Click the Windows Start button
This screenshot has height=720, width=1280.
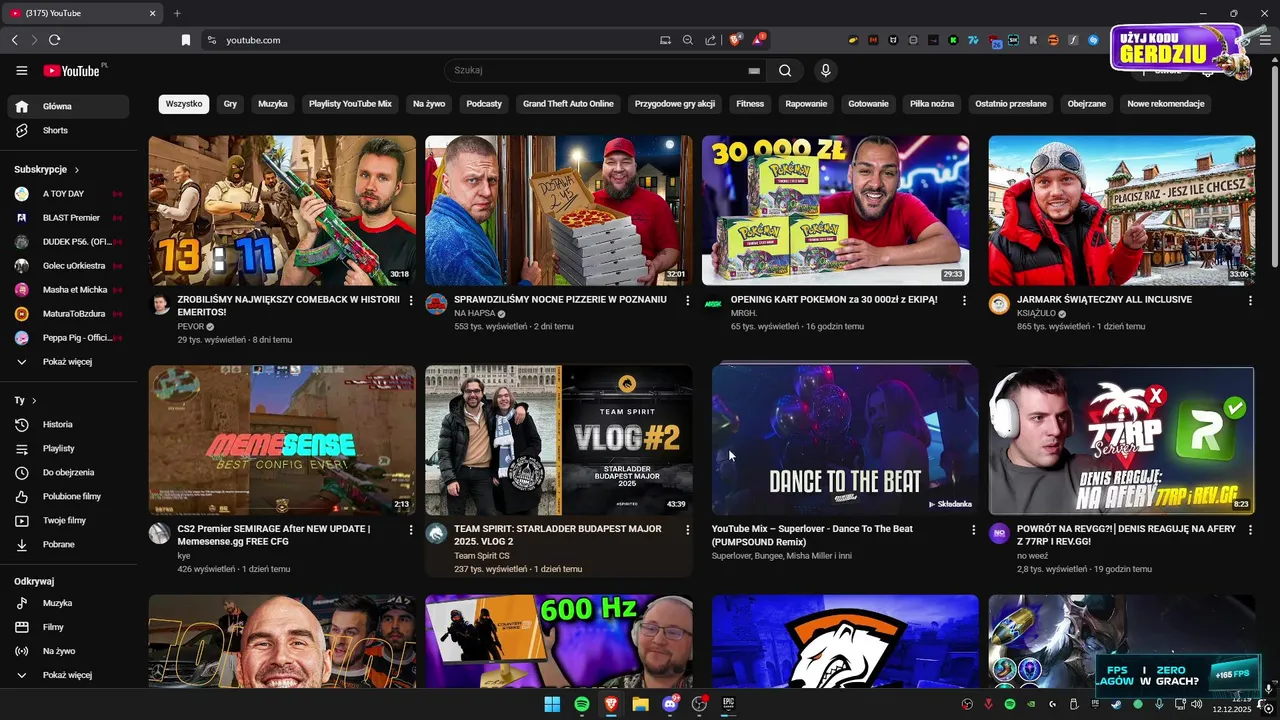point(552,704)
